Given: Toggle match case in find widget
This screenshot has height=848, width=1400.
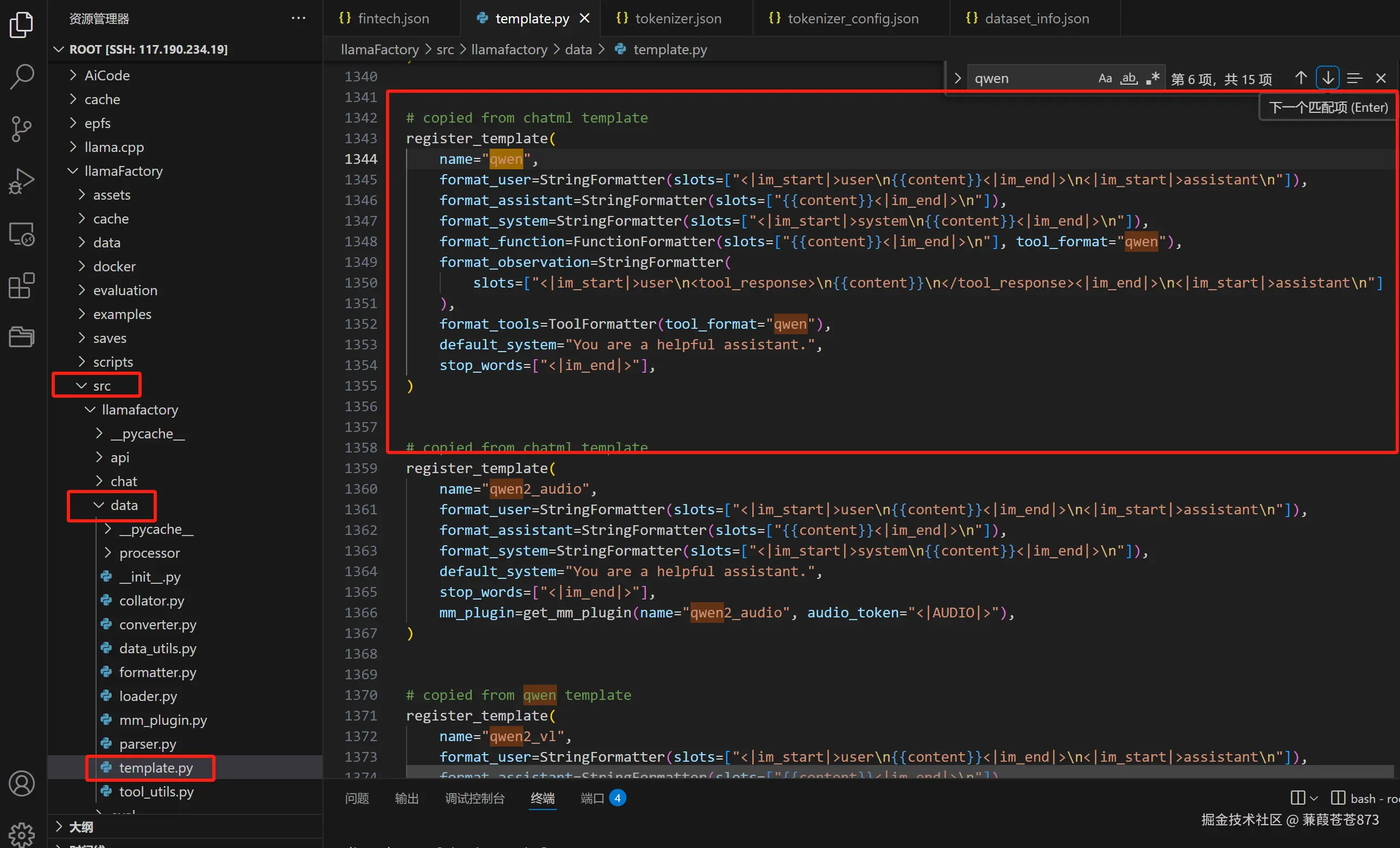Looking at the screenshot, I should coord(1105,78).
